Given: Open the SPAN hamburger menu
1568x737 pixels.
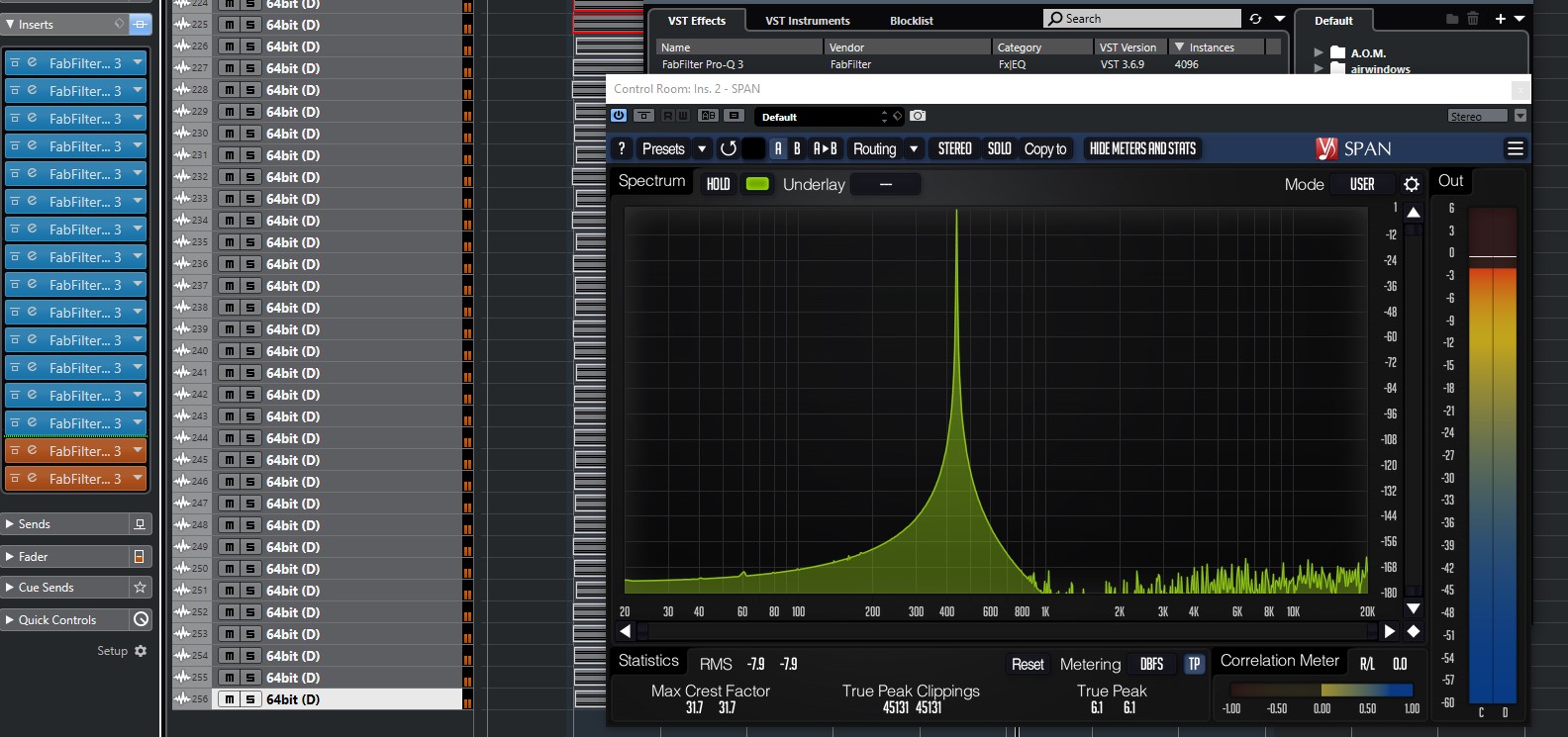Looking at the screenshot, I should (1515, 148).
